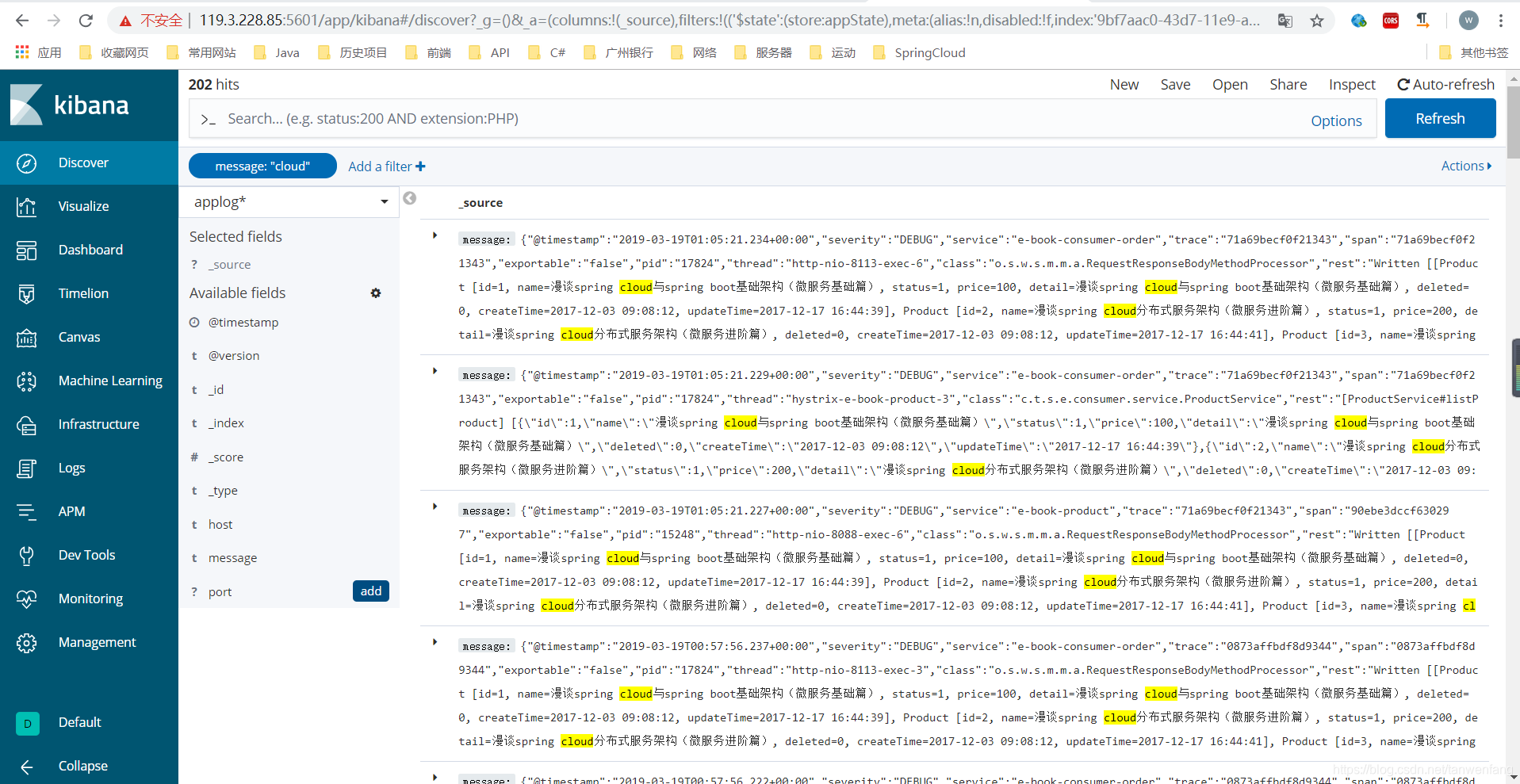
Task: Open the Discover section icon
Action: point(26,163)
